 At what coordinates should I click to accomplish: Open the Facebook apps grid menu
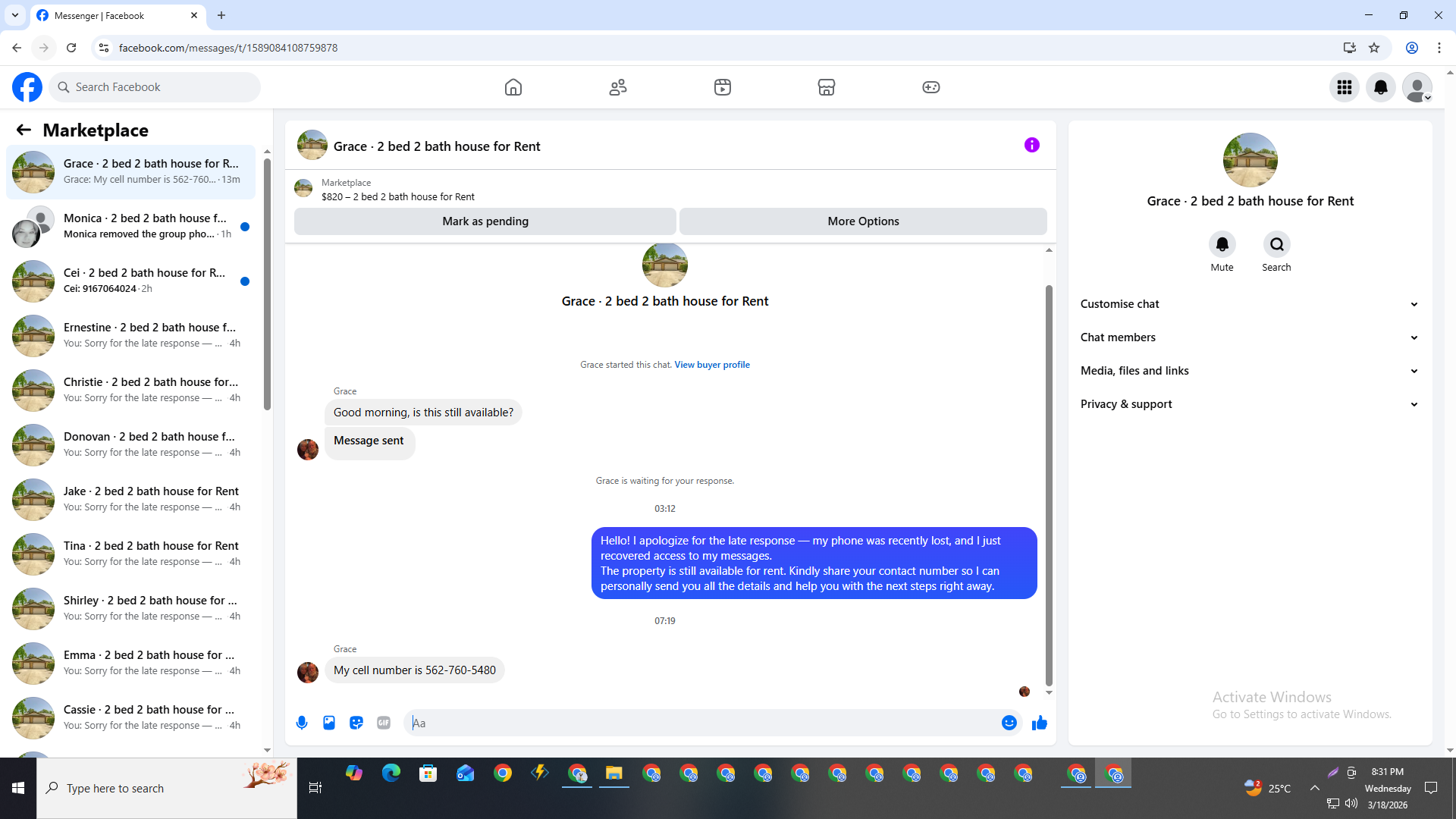click(x=1345, y=87)
